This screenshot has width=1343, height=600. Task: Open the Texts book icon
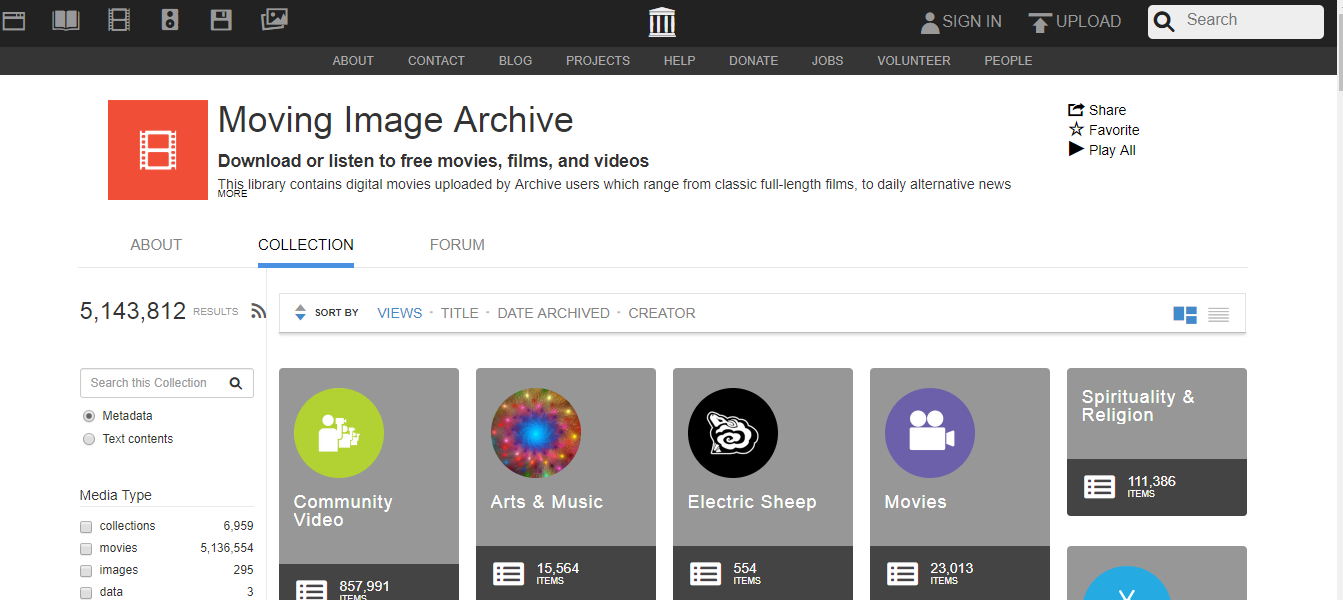pyautogui.click(x=66, y=20)
